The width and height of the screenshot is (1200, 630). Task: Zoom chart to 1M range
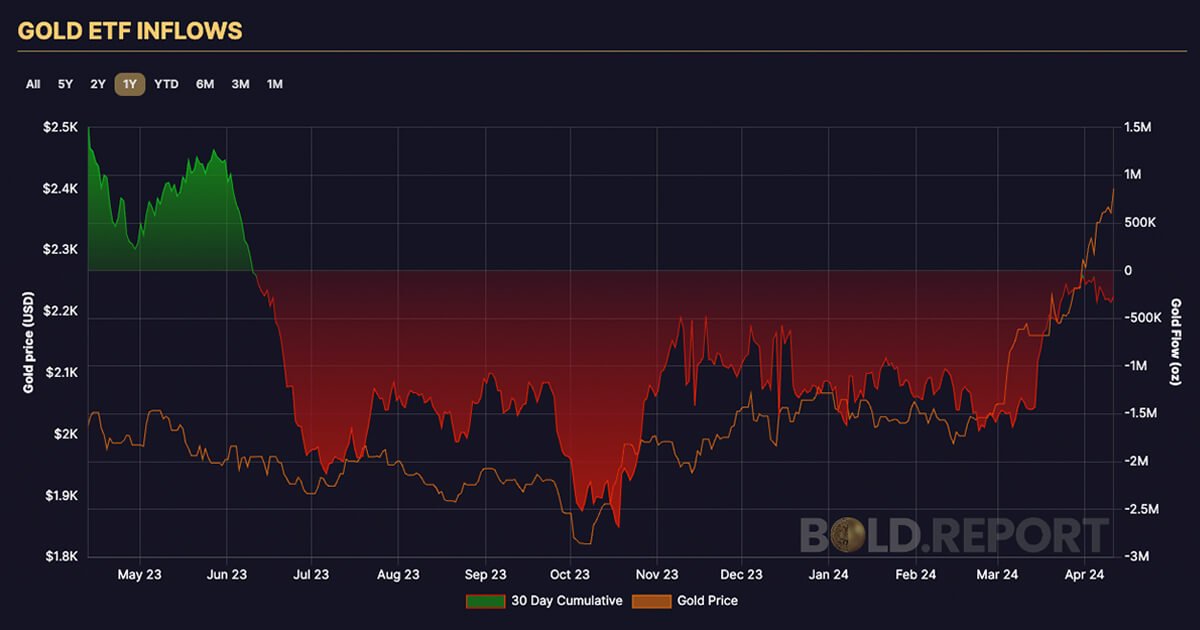(x=274, y=84)
